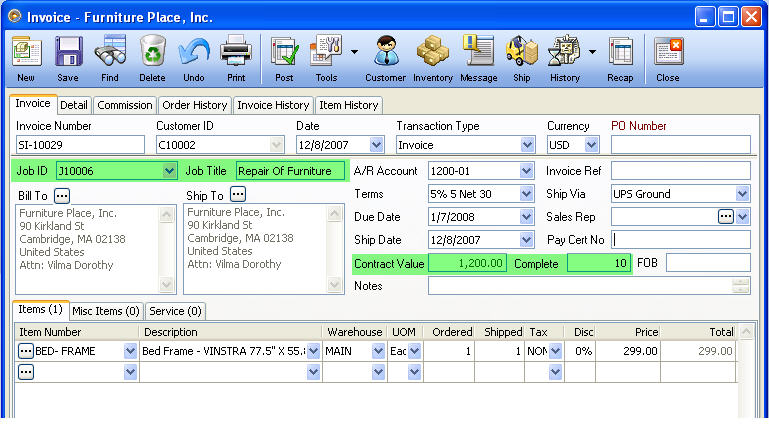Click in the PO Number field
The height and width of the screenshot is (436, 769).
(680, 145)
